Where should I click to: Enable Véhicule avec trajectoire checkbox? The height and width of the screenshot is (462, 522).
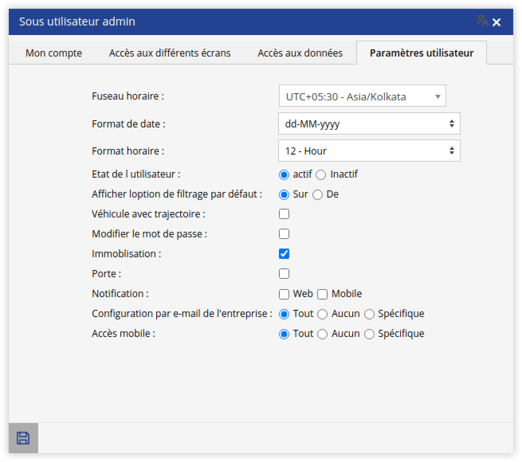(x=284, y=214)
